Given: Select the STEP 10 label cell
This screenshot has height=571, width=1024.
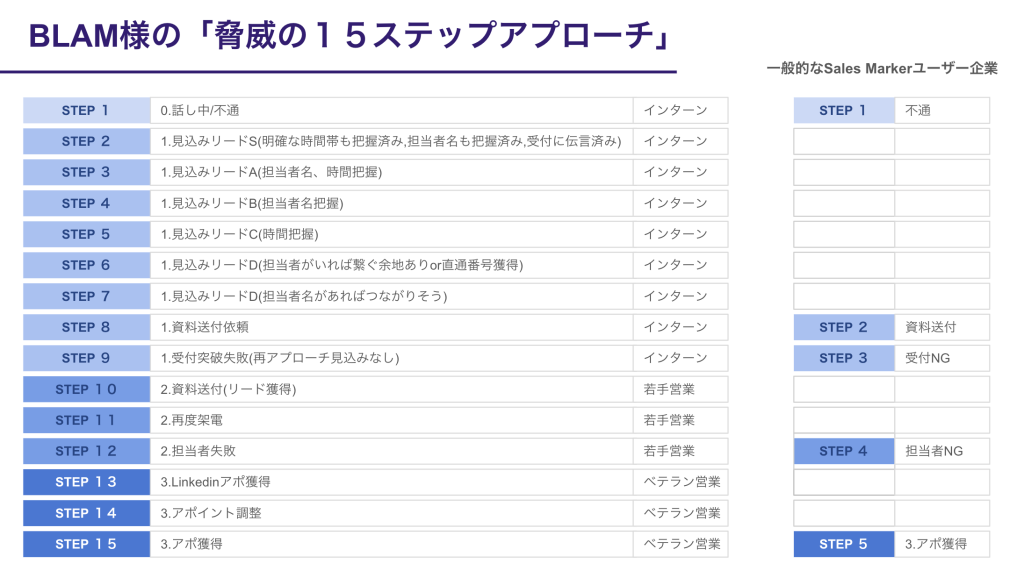Looking at the screenshot, I should pyautogui.click(x=86, y=389).
